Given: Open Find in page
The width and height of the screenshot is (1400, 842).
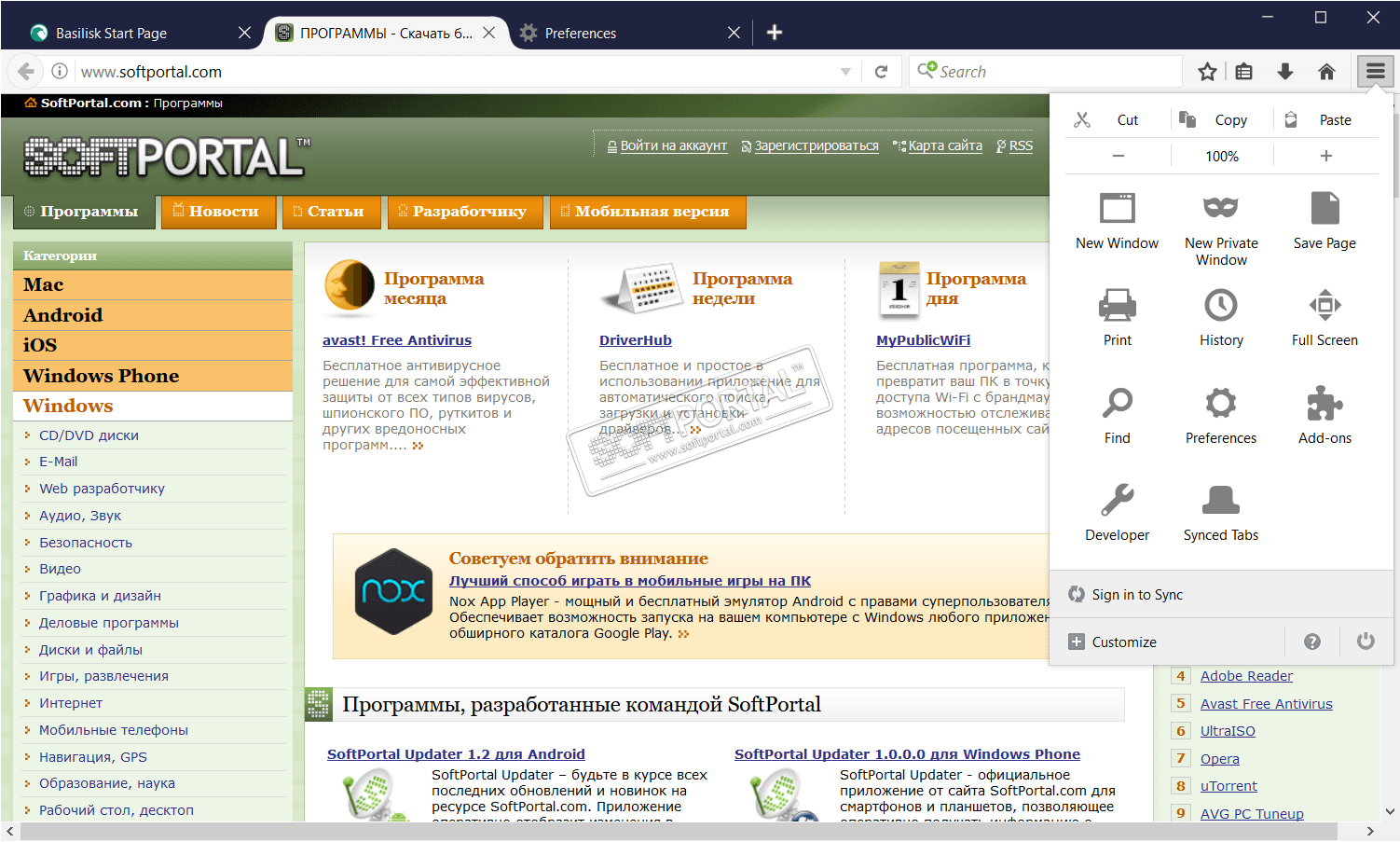Looking at the screenshot, I should [1117, 416].
